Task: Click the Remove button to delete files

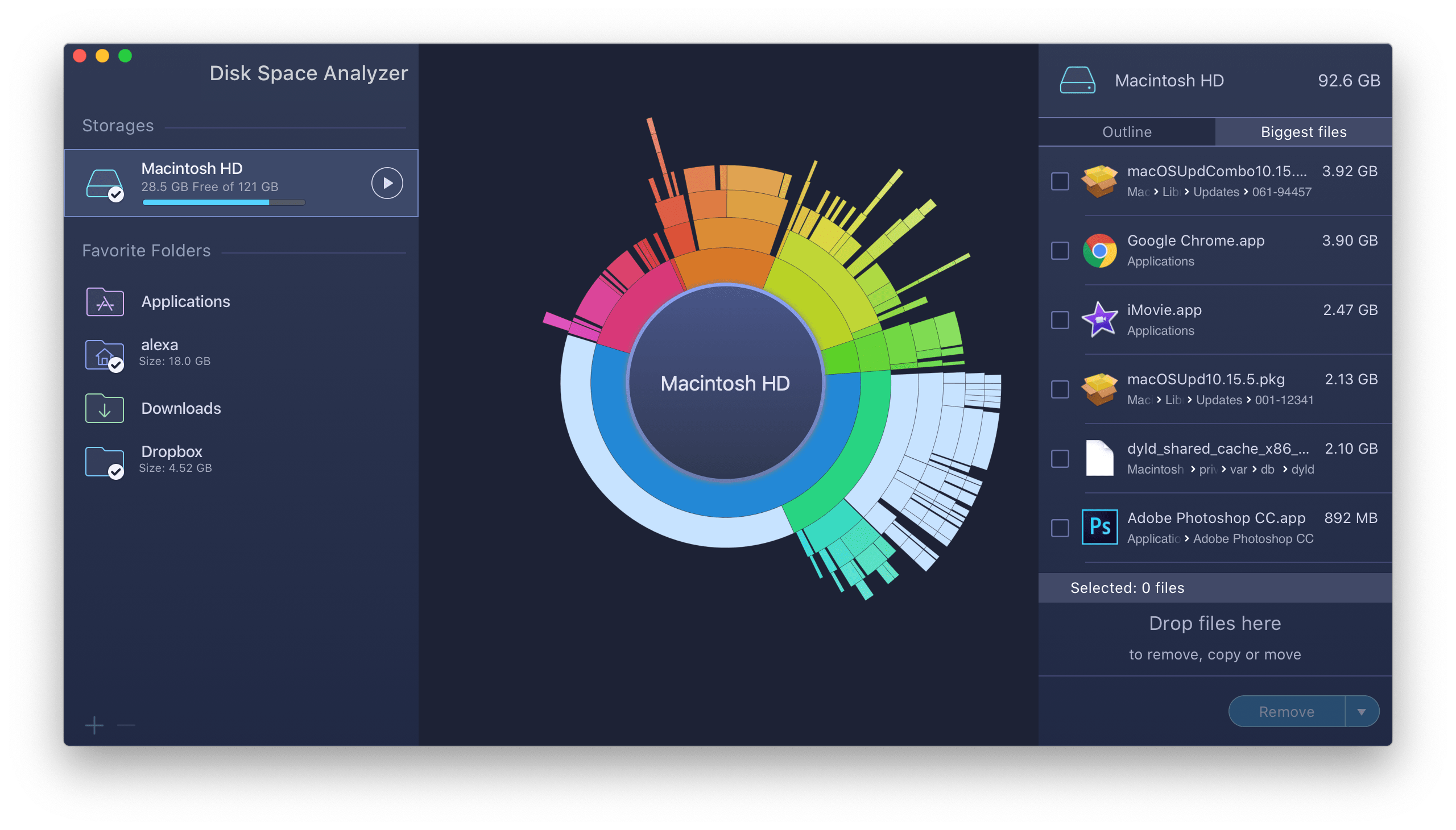Action: coord(1289,711)
